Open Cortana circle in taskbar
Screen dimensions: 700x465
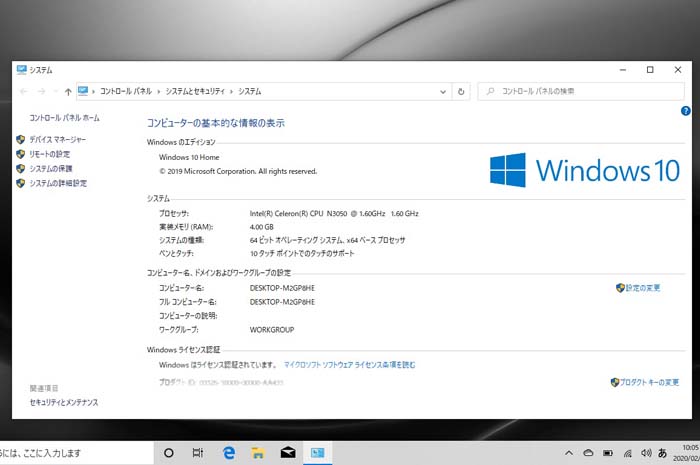click(169, 453)
